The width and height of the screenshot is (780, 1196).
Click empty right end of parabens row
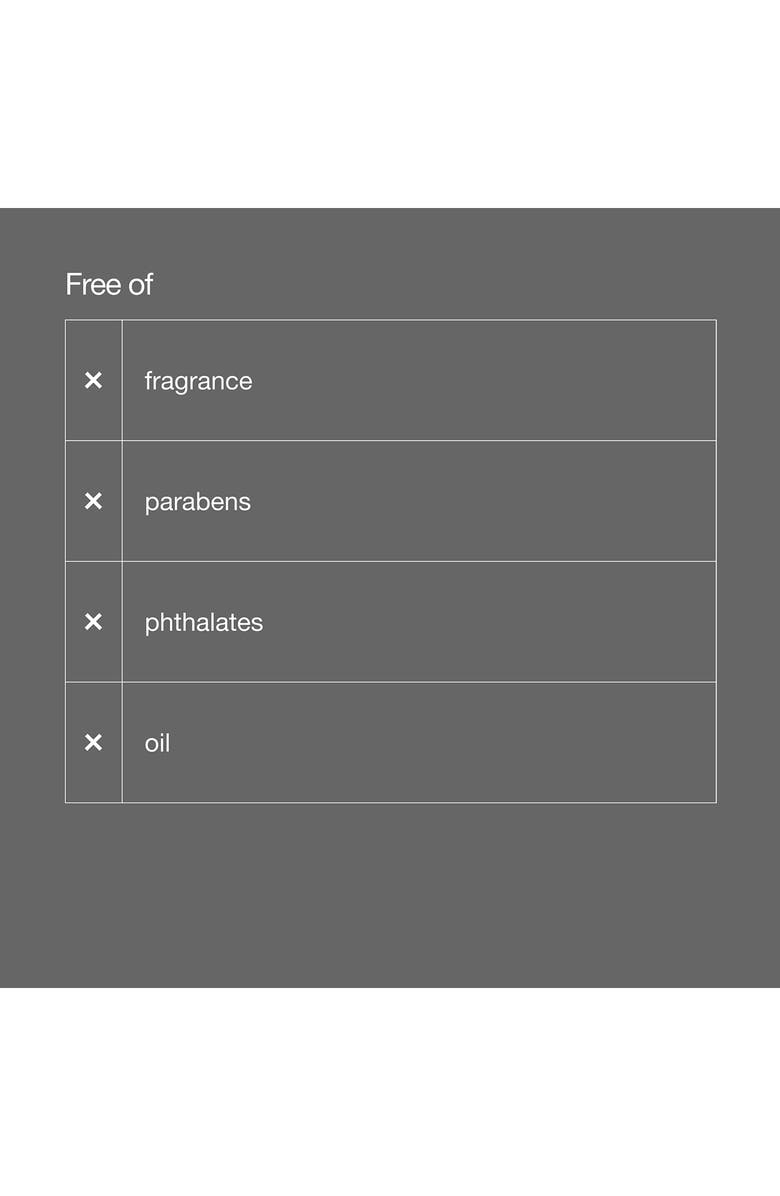620,501
